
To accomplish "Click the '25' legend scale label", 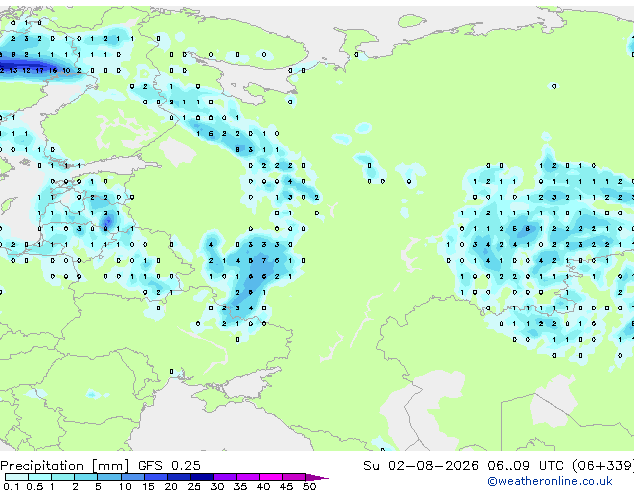I will [x=194, y=486].
